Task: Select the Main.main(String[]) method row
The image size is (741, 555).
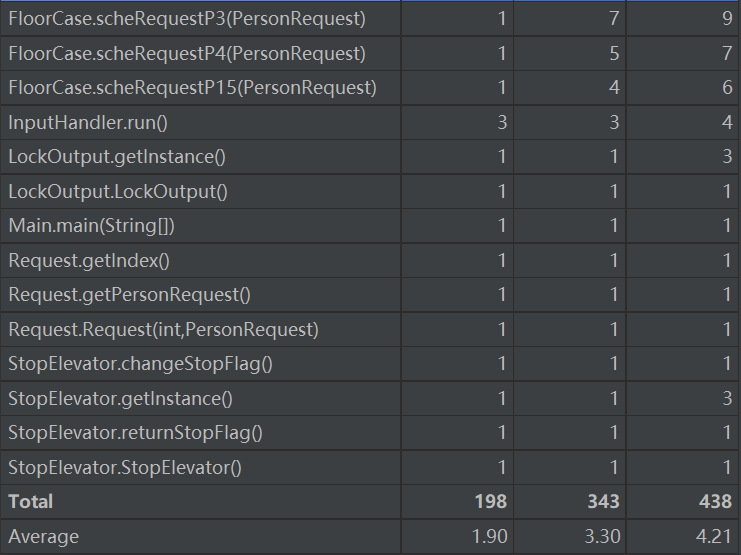Action: point(92,226)
